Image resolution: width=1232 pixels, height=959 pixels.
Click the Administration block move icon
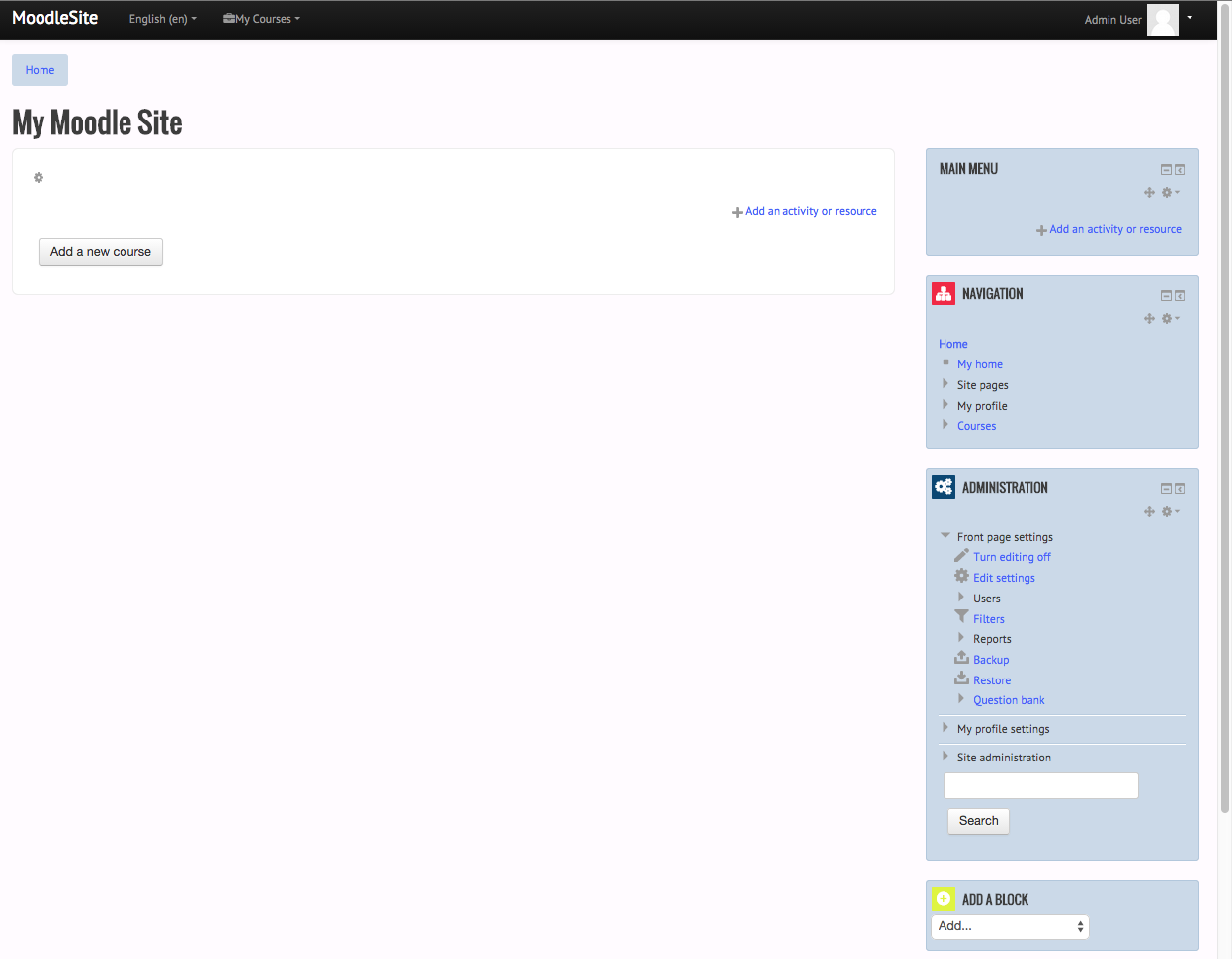1149,512
